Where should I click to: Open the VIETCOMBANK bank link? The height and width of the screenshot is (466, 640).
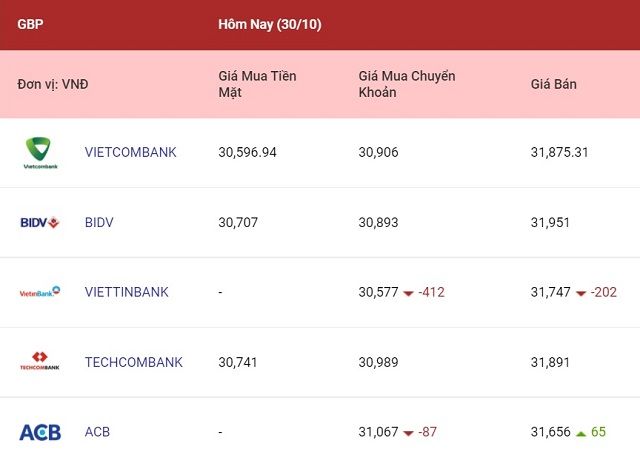tap(130, 152)
